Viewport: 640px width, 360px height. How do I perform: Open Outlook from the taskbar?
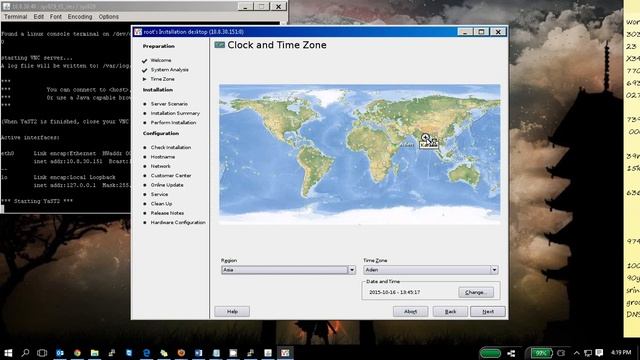tap(60, 353)
